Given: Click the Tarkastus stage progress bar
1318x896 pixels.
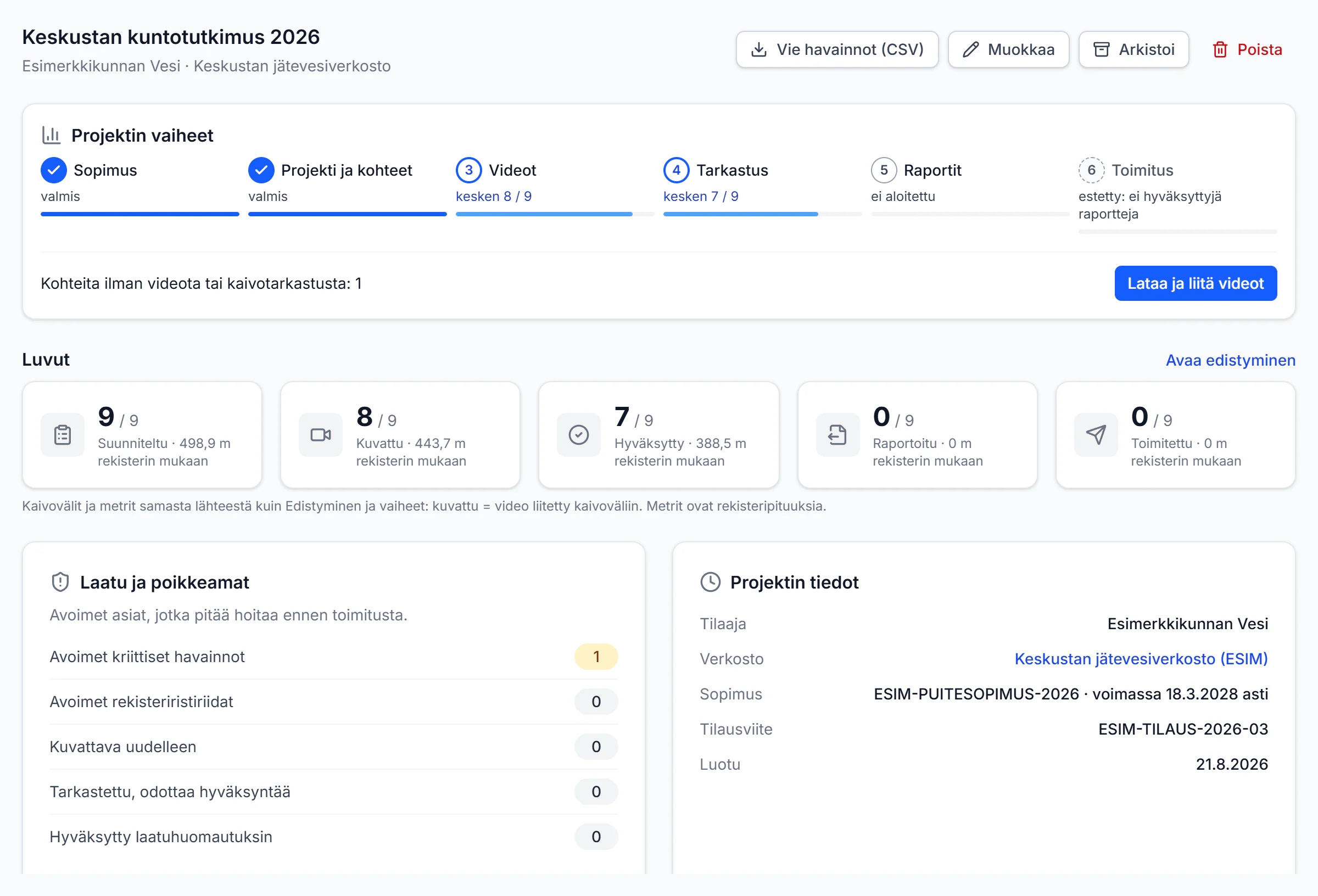Looking at the screenshot, I should (763, 214).
